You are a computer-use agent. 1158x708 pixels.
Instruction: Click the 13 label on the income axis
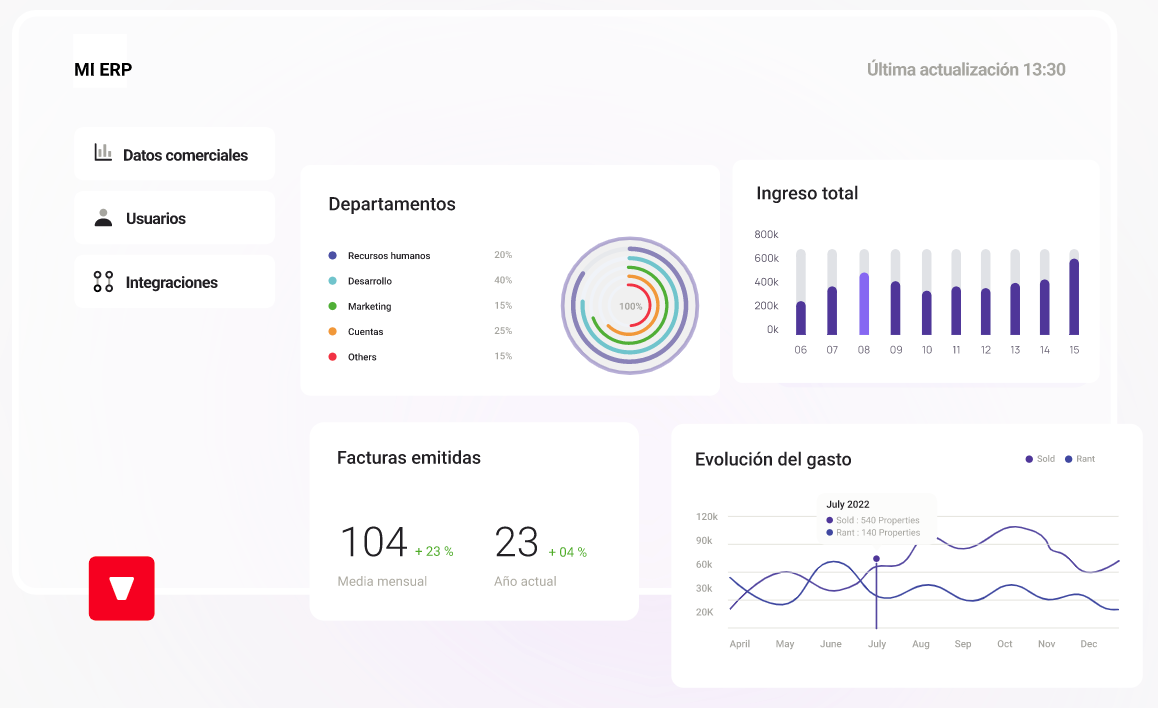(1015, 350)
